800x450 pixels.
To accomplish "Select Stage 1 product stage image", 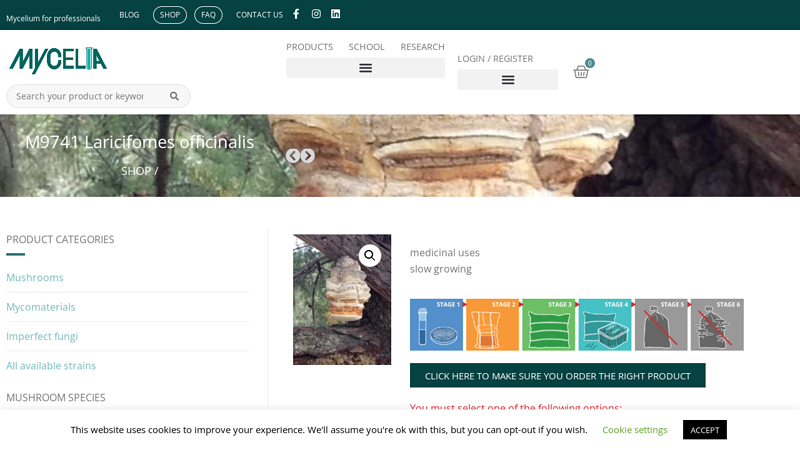I will pos(436,325).
